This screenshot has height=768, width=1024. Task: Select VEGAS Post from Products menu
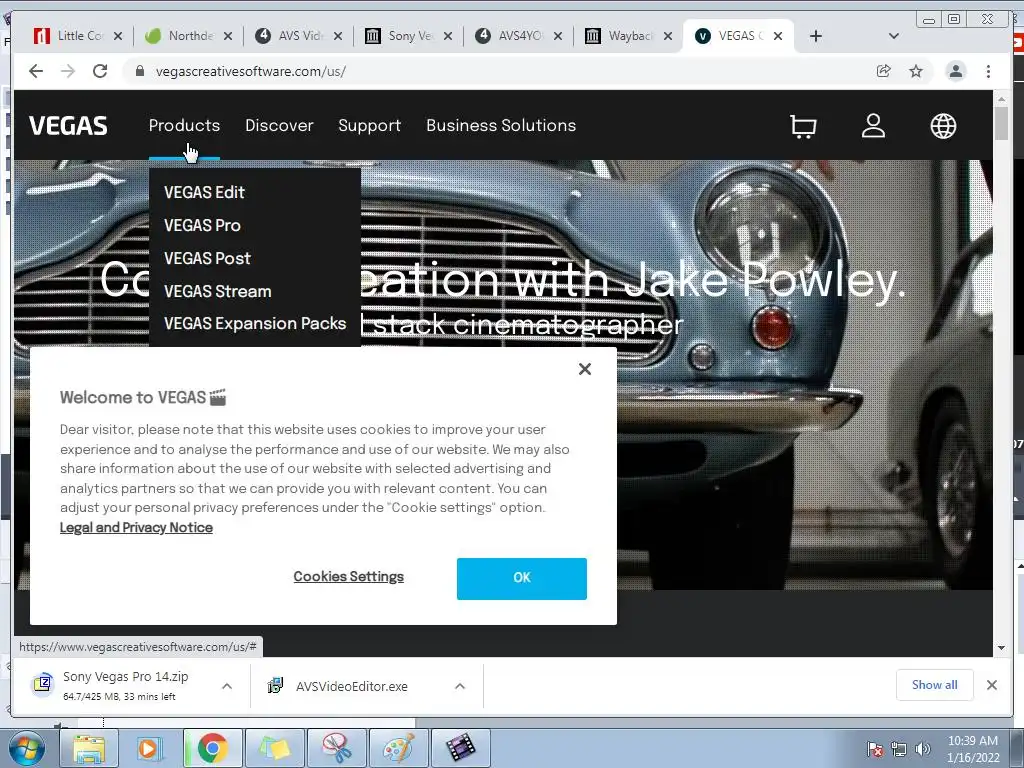click(x=207, y=258)
